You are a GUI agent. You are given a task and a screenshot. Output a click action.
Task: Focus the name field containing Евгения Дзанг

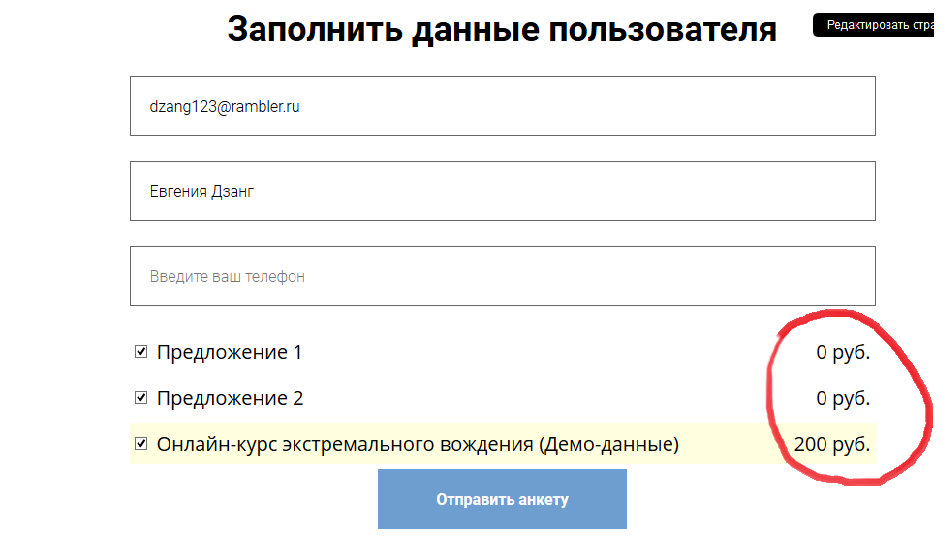pos(502,191)
